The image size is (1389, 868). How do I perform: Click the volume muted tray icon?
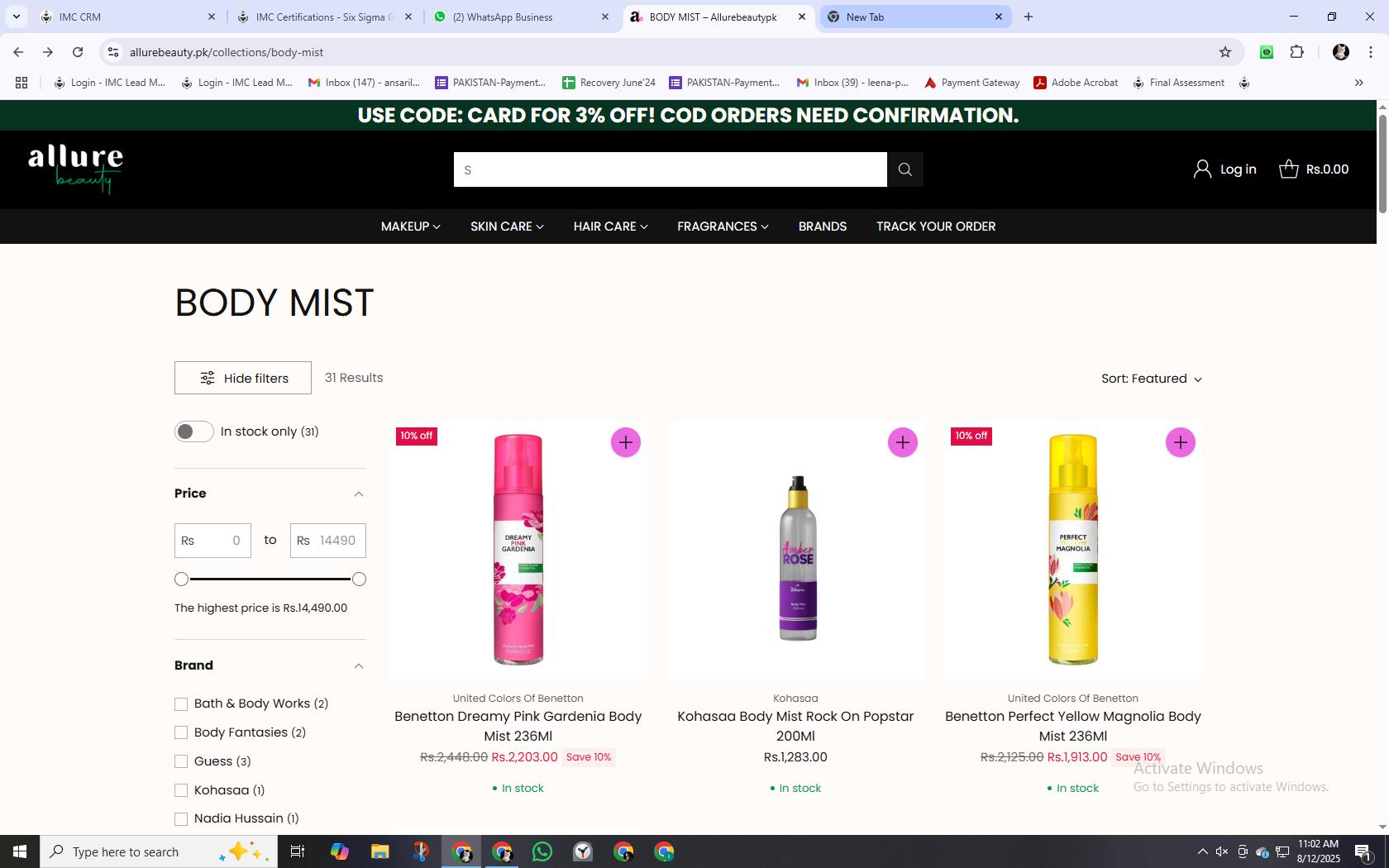click(1222, 851)
